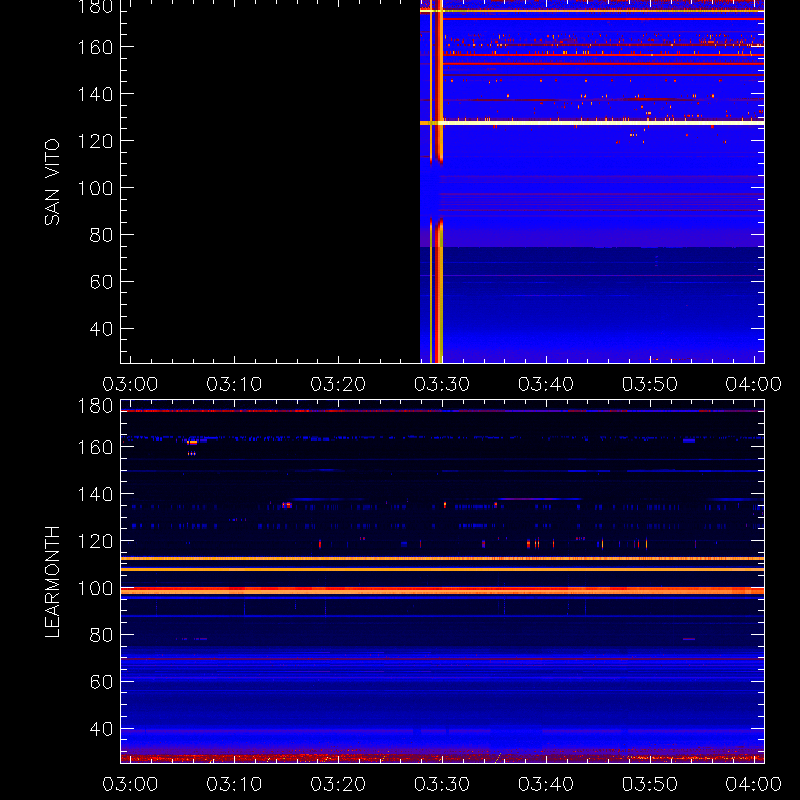Click inside the San Vito spectrogram plot

tap(442, 182)
